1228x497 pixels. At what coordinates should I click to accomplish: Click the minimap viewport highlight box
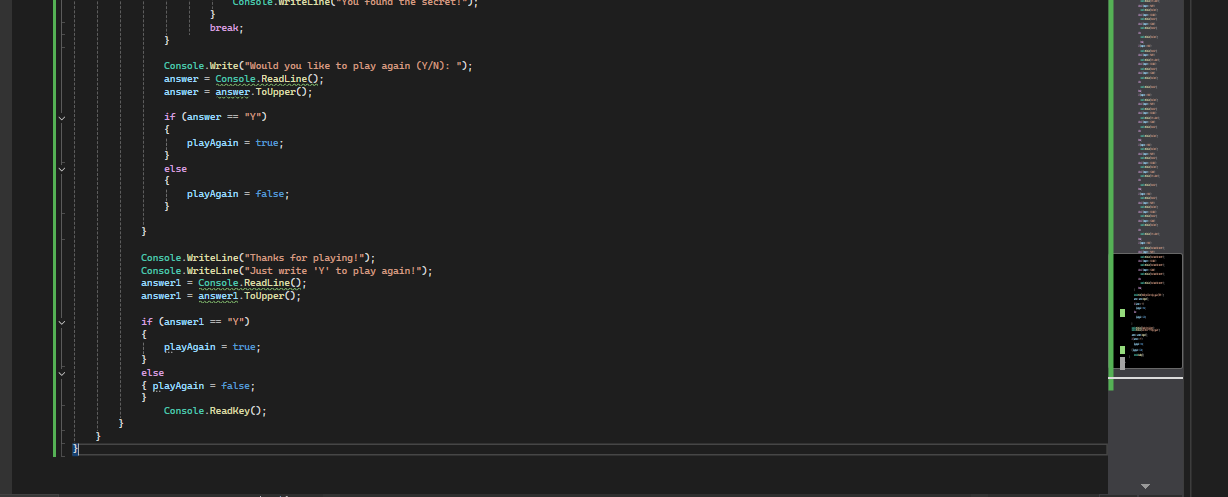[x=1147, y=311]
